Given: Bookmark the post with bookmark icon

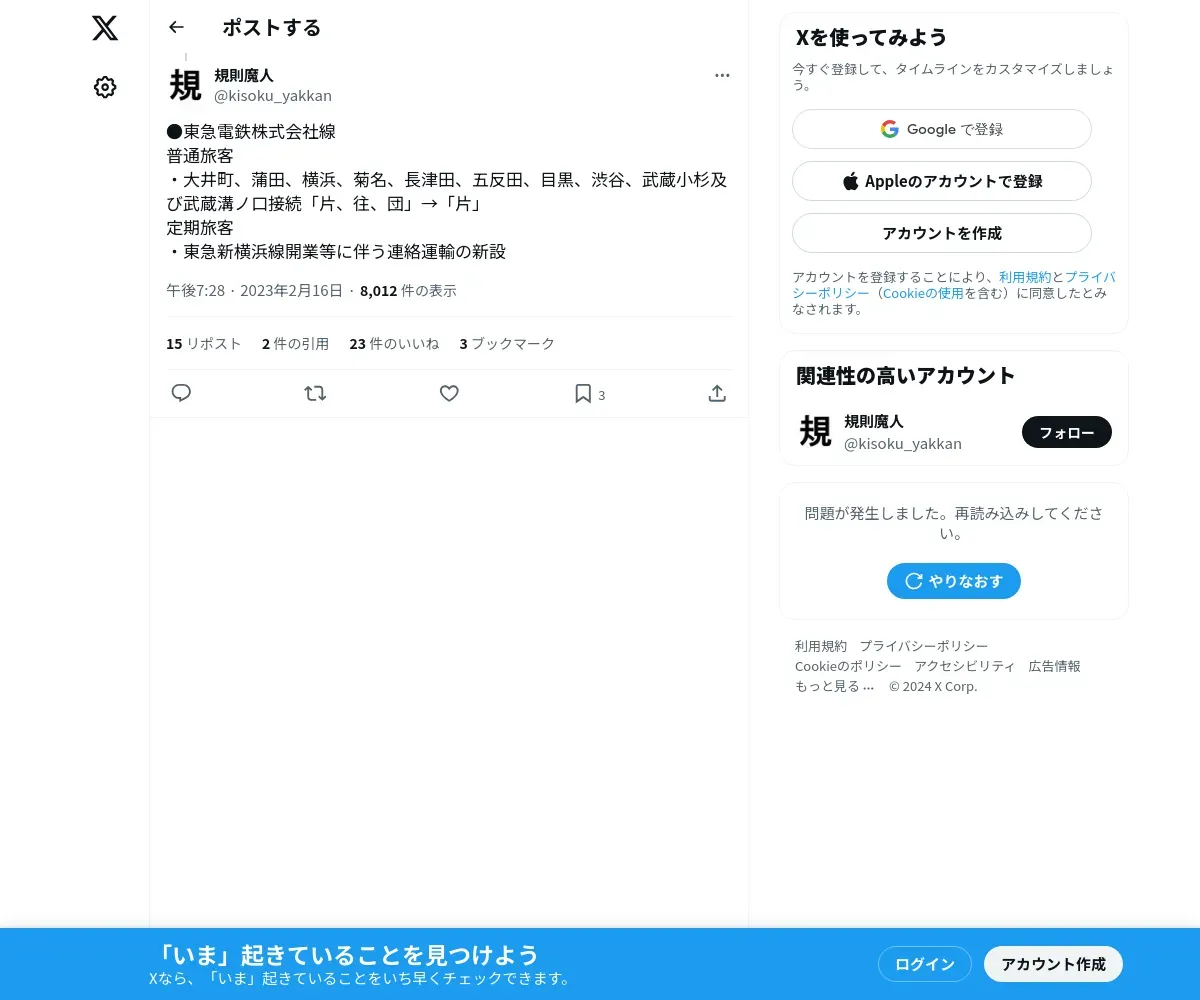Looking at the screenshot, I should (583, 393).
